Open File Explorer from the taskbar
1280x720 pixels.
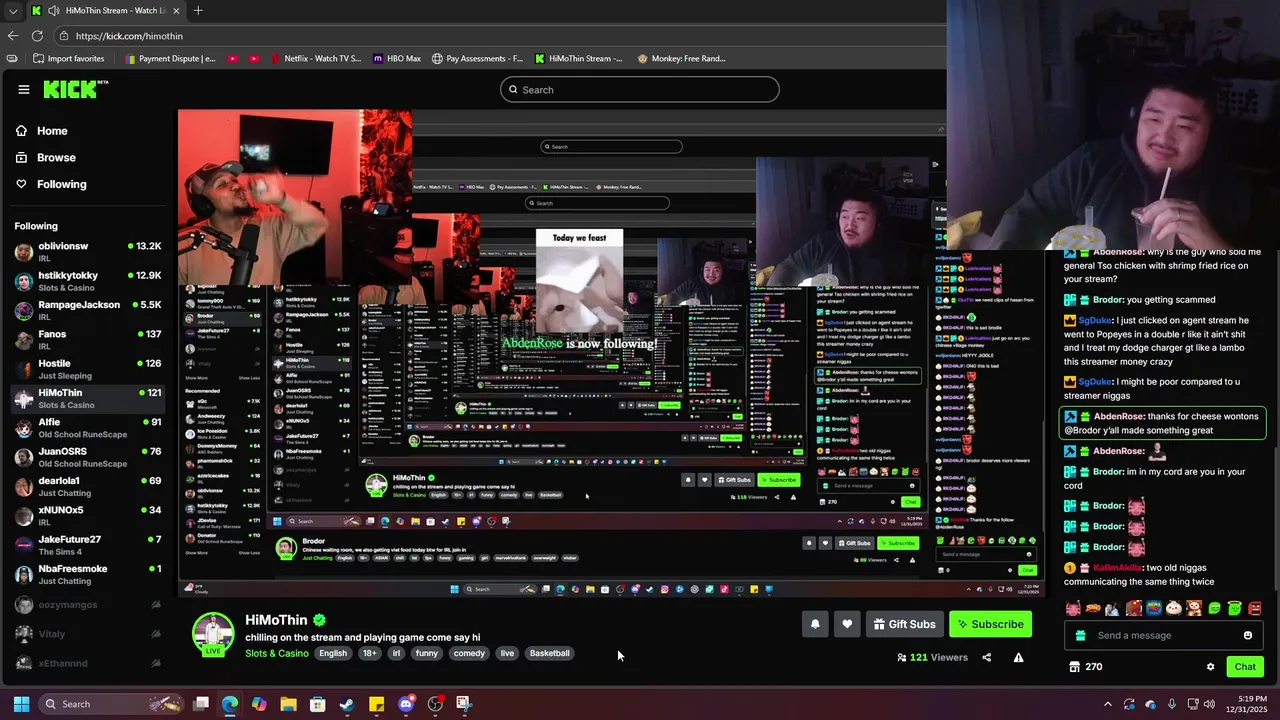pyautogui.click(x=288, y=704)
